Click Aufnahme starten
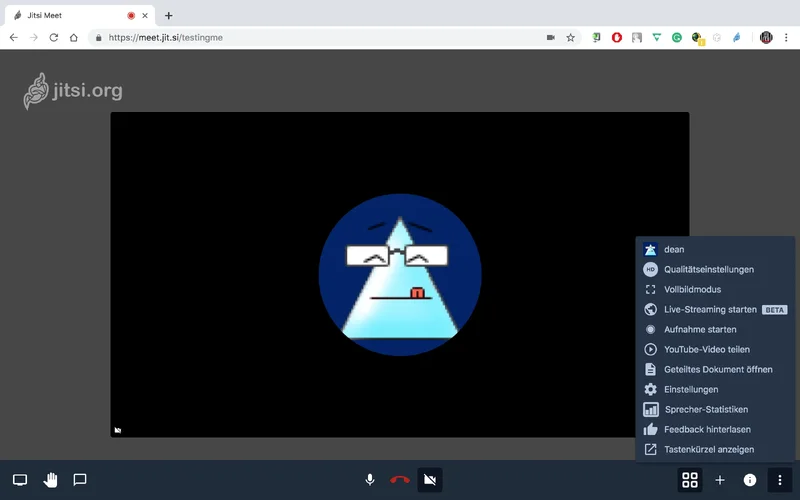Image resolution: width=800 pixels, height=500 pixels. 715,330
